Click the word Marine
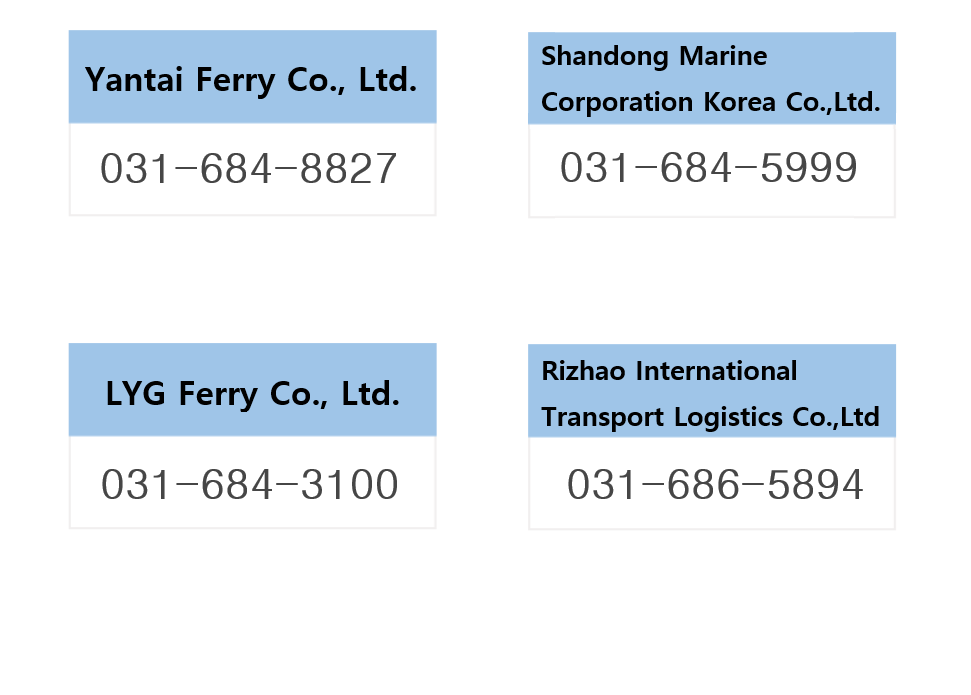 tap(723, 56)
